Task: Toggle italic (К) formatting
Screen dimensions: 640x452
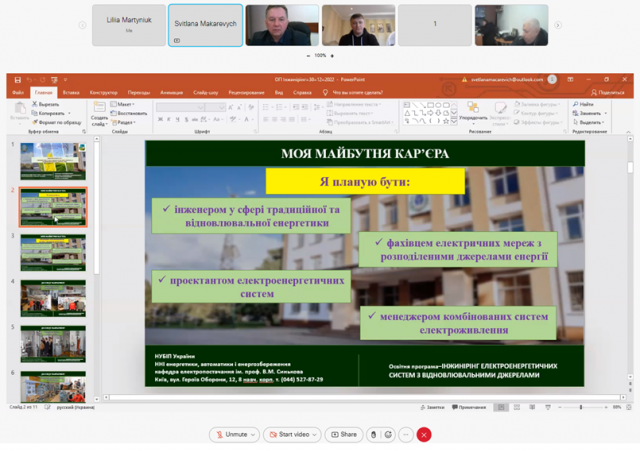Action: point(169,119)
